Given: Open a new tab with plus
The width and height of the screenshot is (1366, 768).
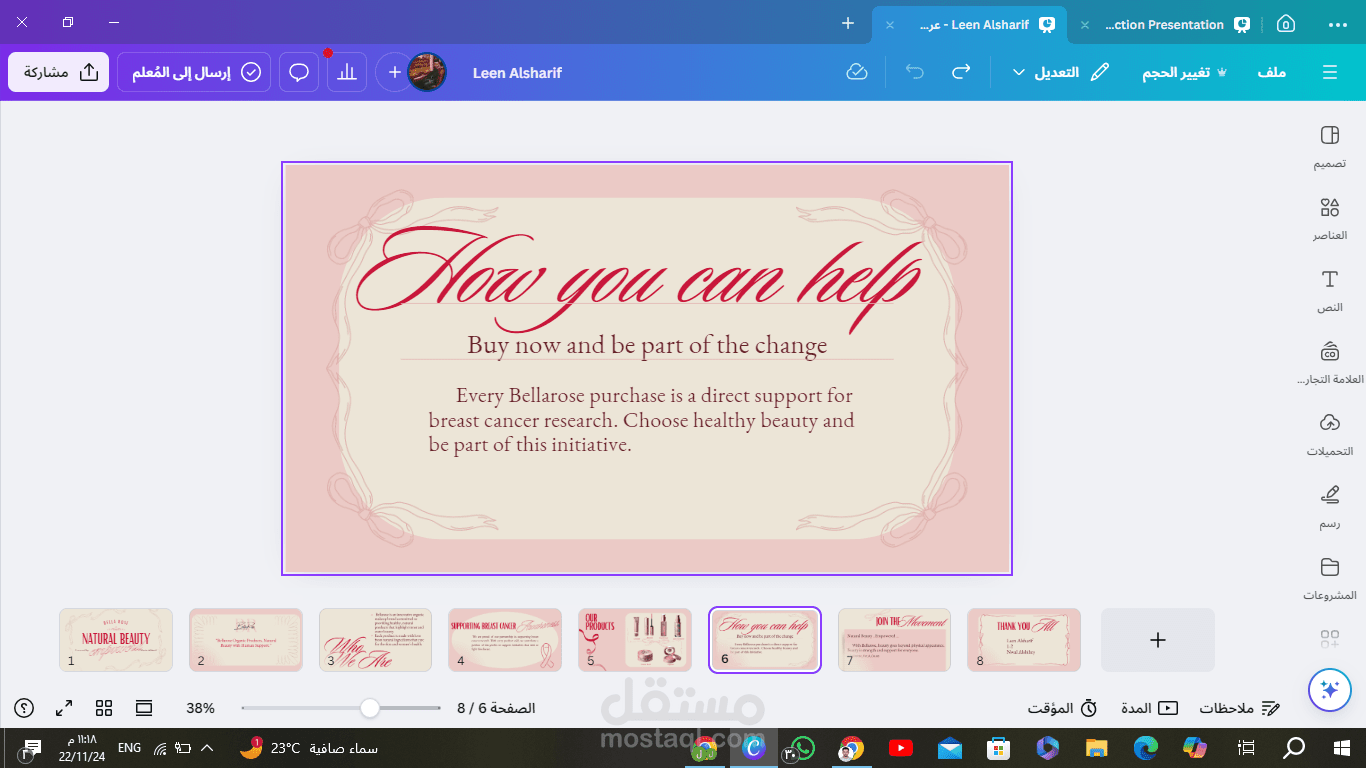Looking at the screenshot, I should pos(848,23).
